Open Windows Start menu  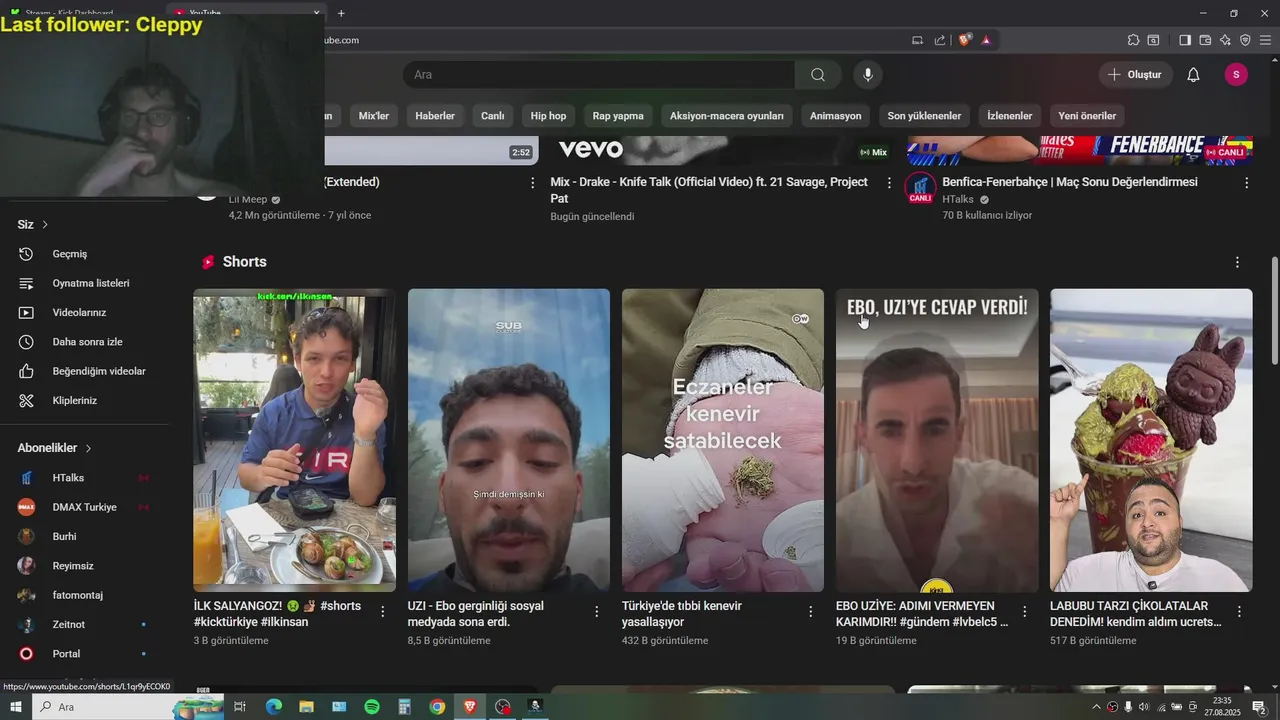[15, 707]
